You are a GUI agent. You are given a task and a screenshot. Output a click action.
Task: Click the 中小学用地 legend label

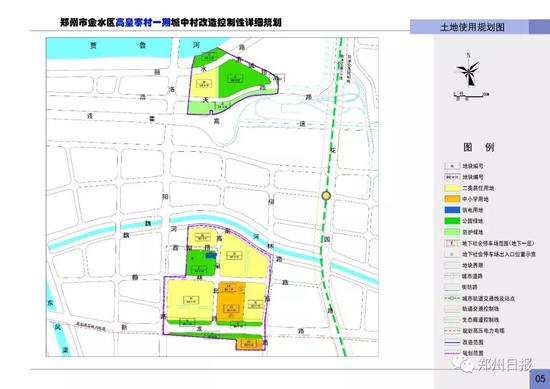(475, 199)
